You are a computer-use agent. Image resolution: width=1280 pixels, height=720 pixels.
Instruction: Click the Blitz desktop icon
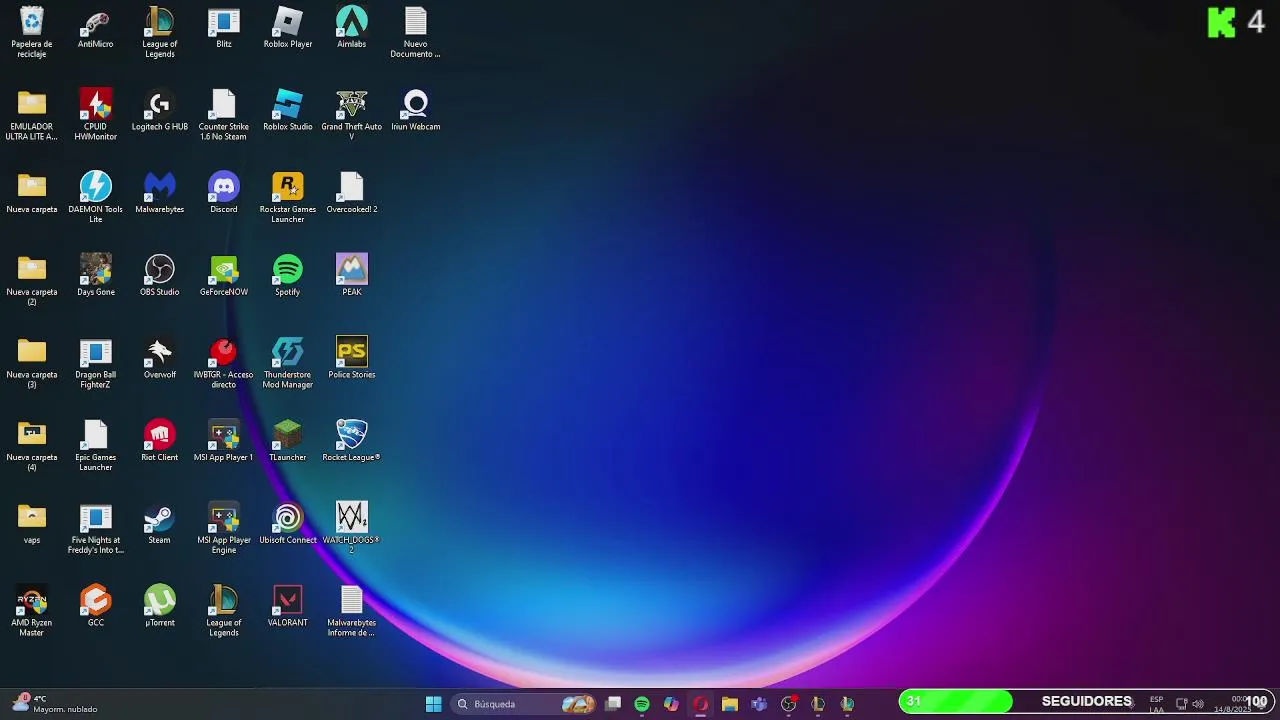point(224,28)
